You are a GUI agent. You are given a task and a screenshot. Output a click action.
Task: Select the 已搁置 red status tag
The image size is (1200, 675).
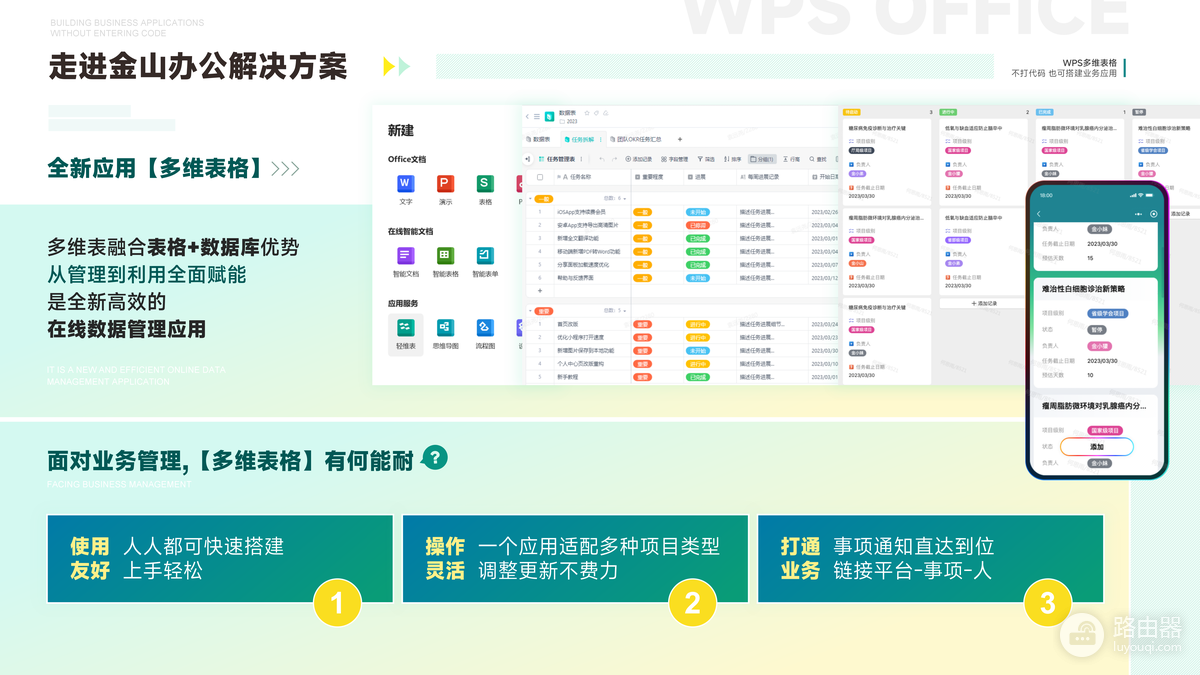coord(698,225)
